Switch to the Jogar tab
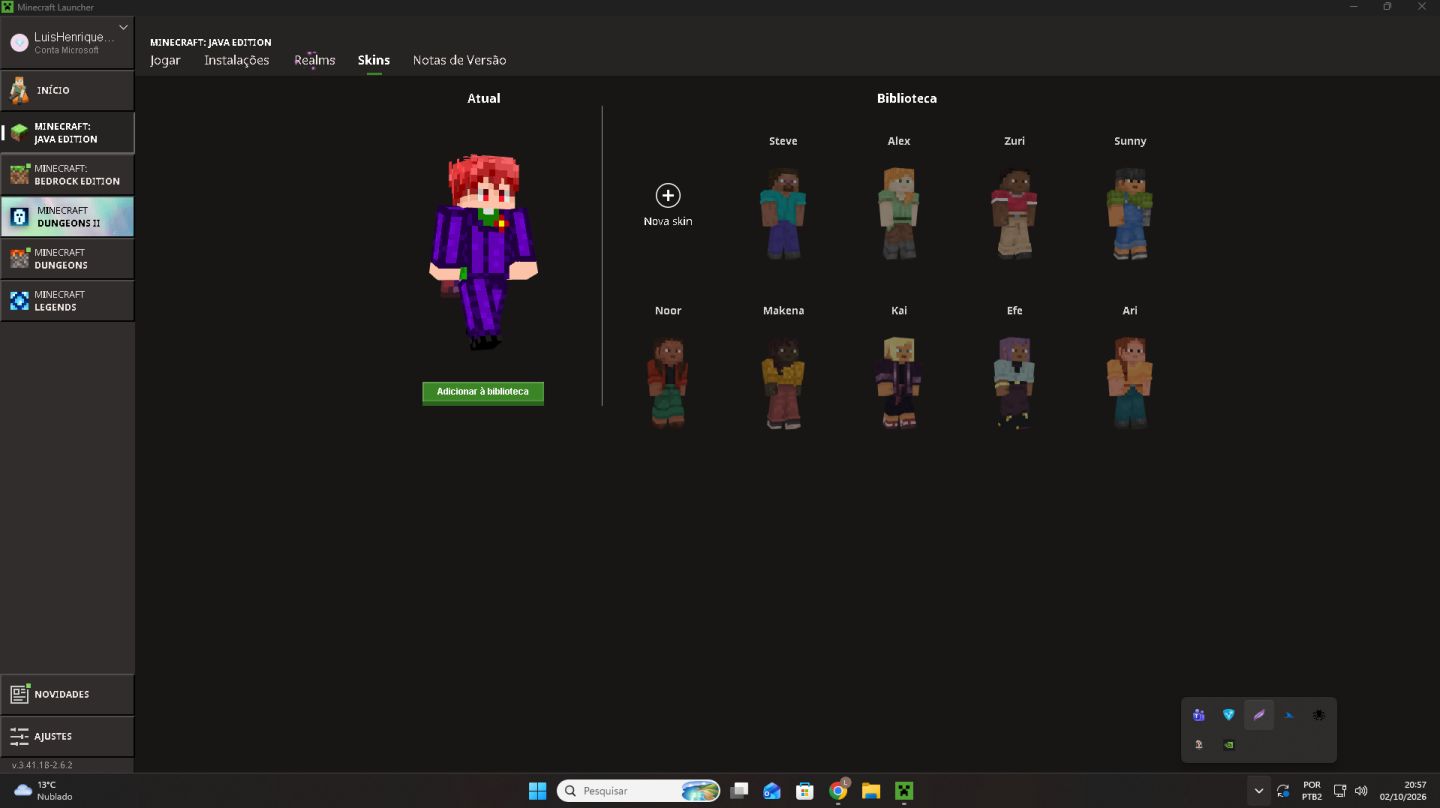Viewport: 1440px width, 808px height. coord(165,60)
